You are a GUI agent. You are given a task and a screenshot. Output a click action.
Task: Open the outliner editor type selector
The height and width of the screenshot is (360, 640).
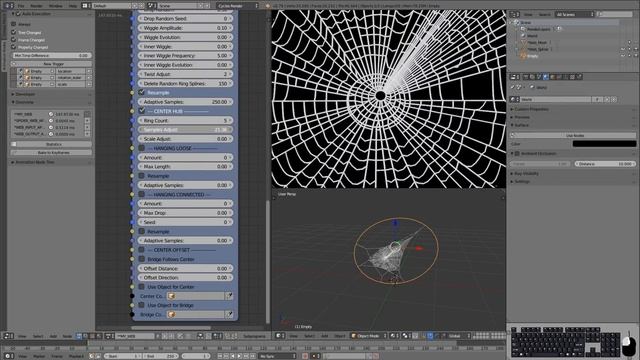[514, 14]
